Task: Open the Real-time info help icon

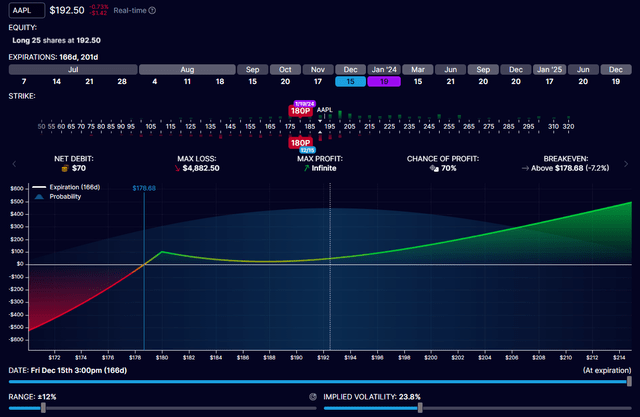Action: coord(152,11)
